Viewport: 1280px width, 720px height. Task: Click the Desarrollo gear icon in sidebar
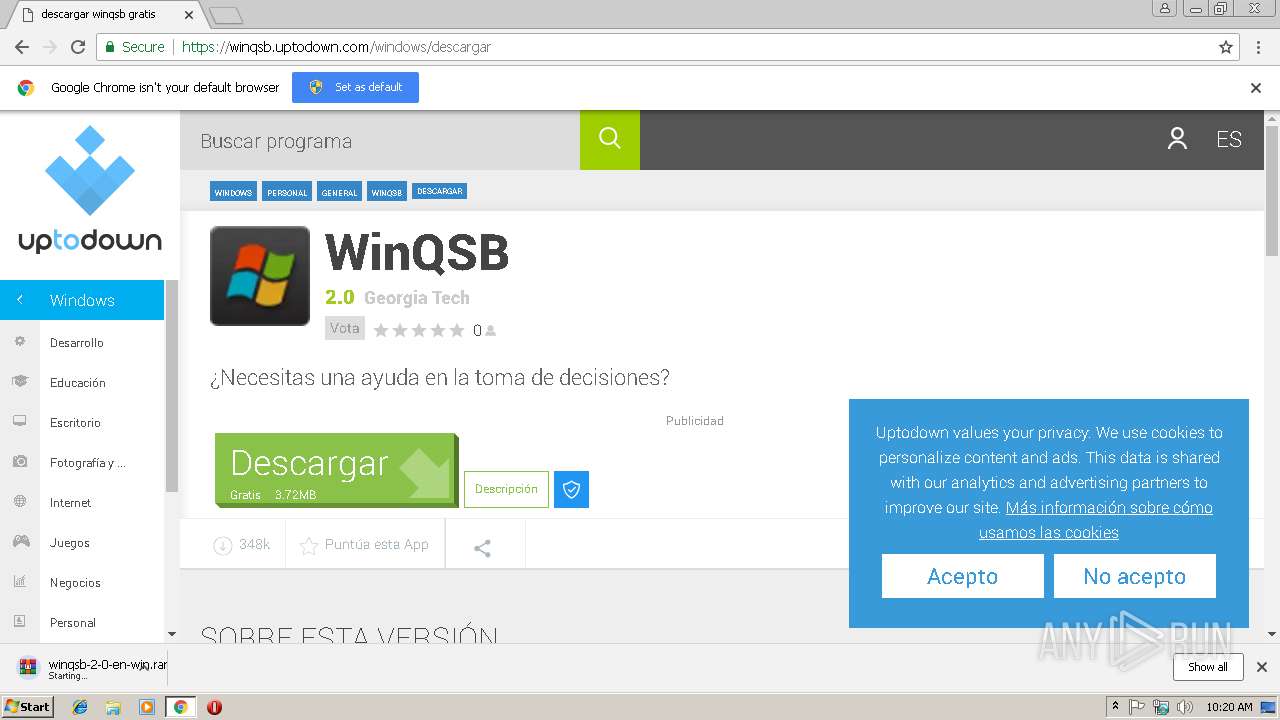(19, 342)
